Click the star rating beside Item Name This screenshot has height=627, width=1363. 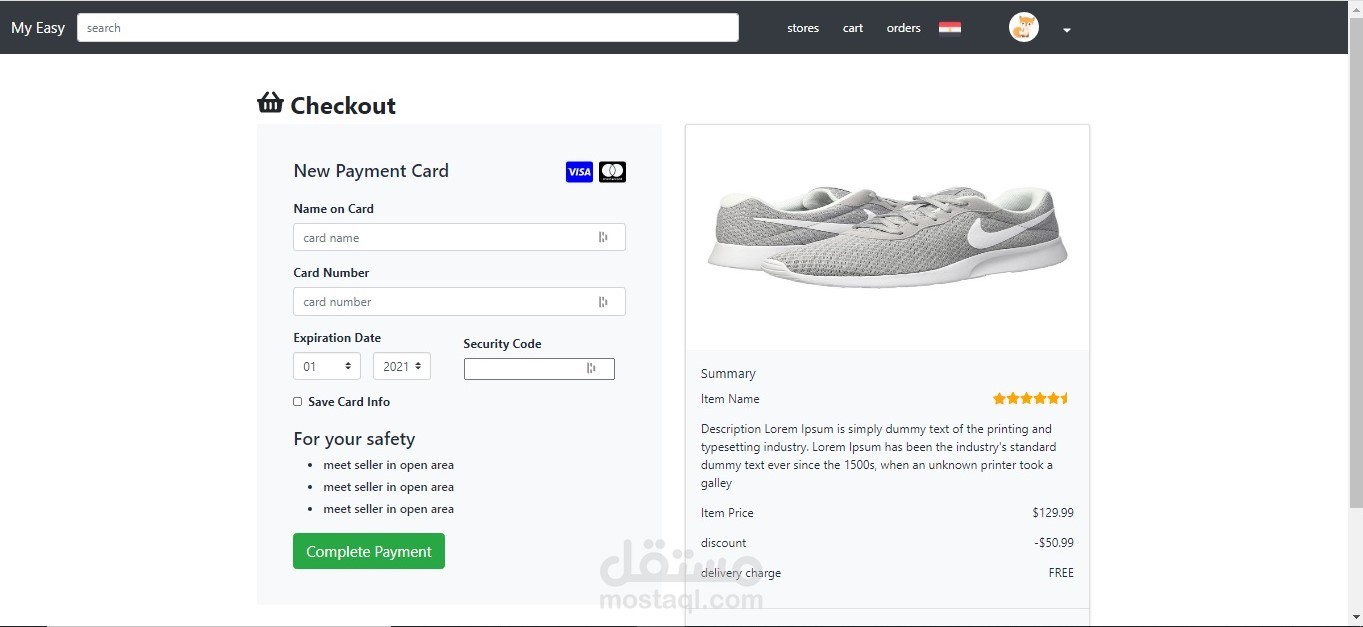point(1031,399)
